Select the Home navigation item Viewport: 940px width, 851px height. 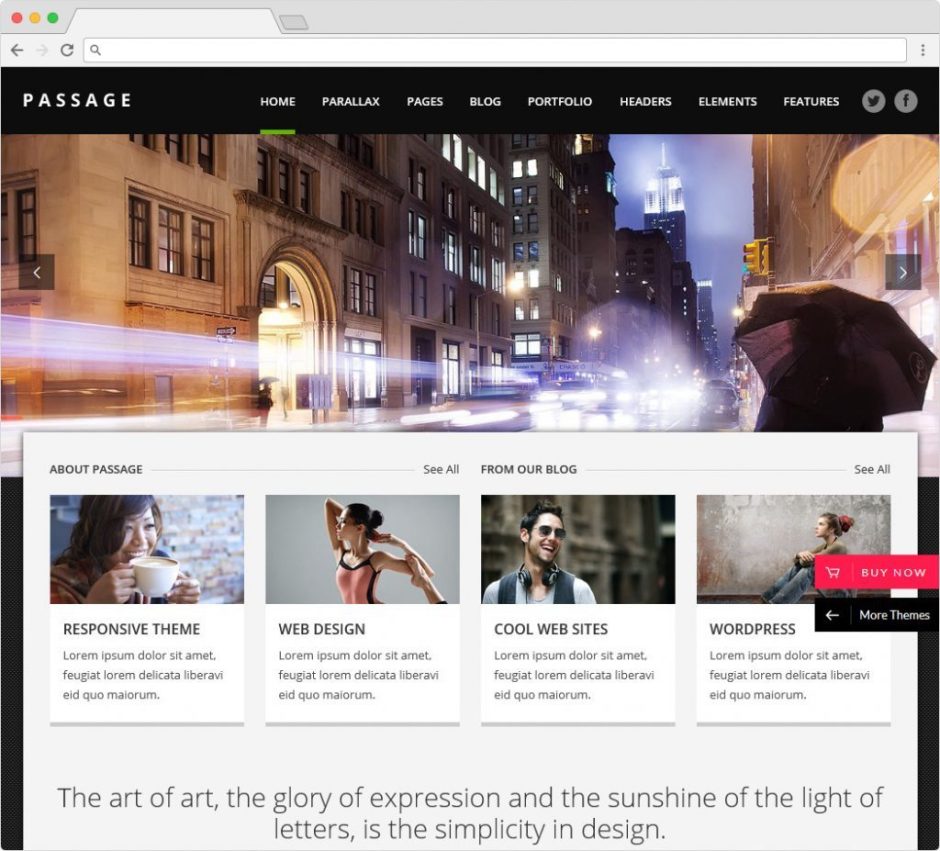pos(278,101)
